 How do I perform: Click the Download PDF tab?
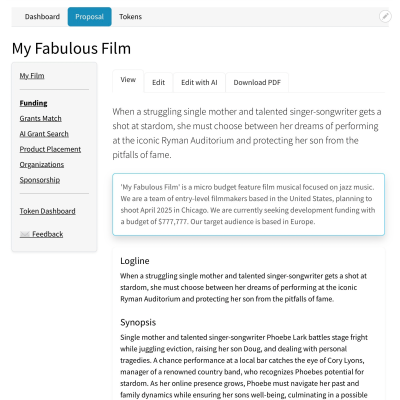tap(257, 82)
